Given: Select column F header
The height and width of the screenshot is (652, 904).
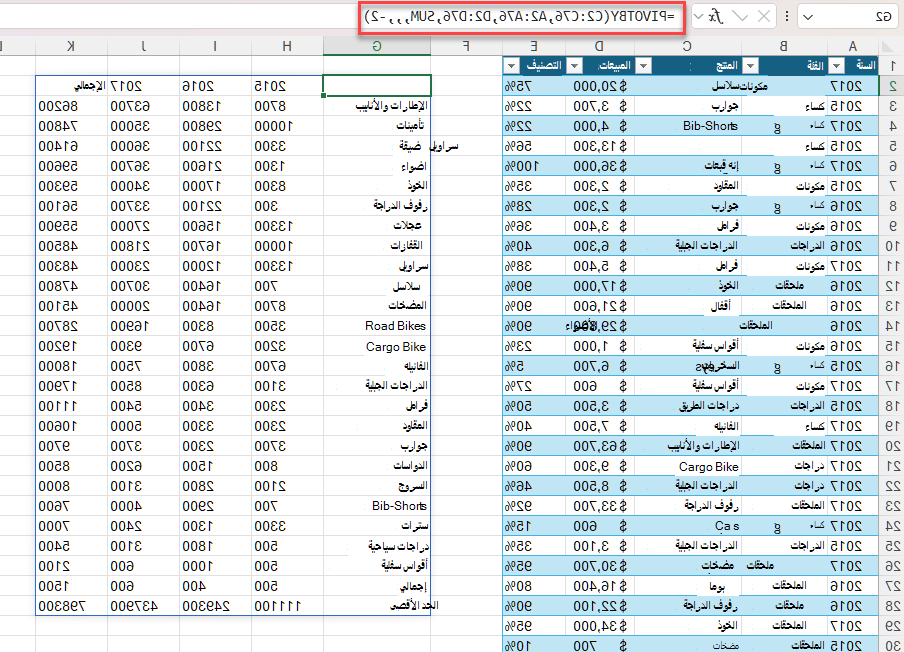Looking at the screenshot, I should [x=466, y=47].
